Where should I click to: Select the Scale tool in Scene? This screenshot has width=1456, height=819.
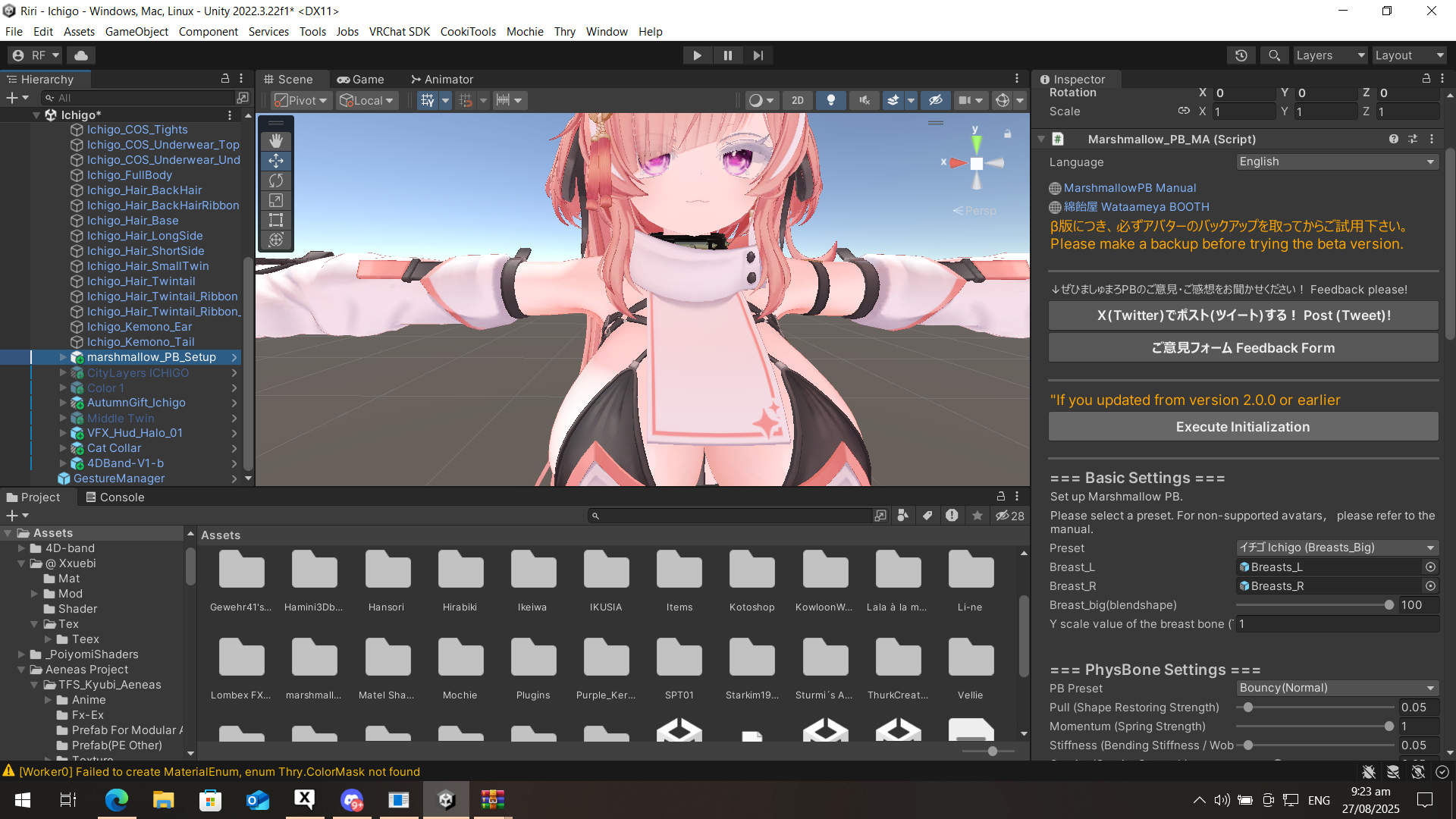coord(276,200)
